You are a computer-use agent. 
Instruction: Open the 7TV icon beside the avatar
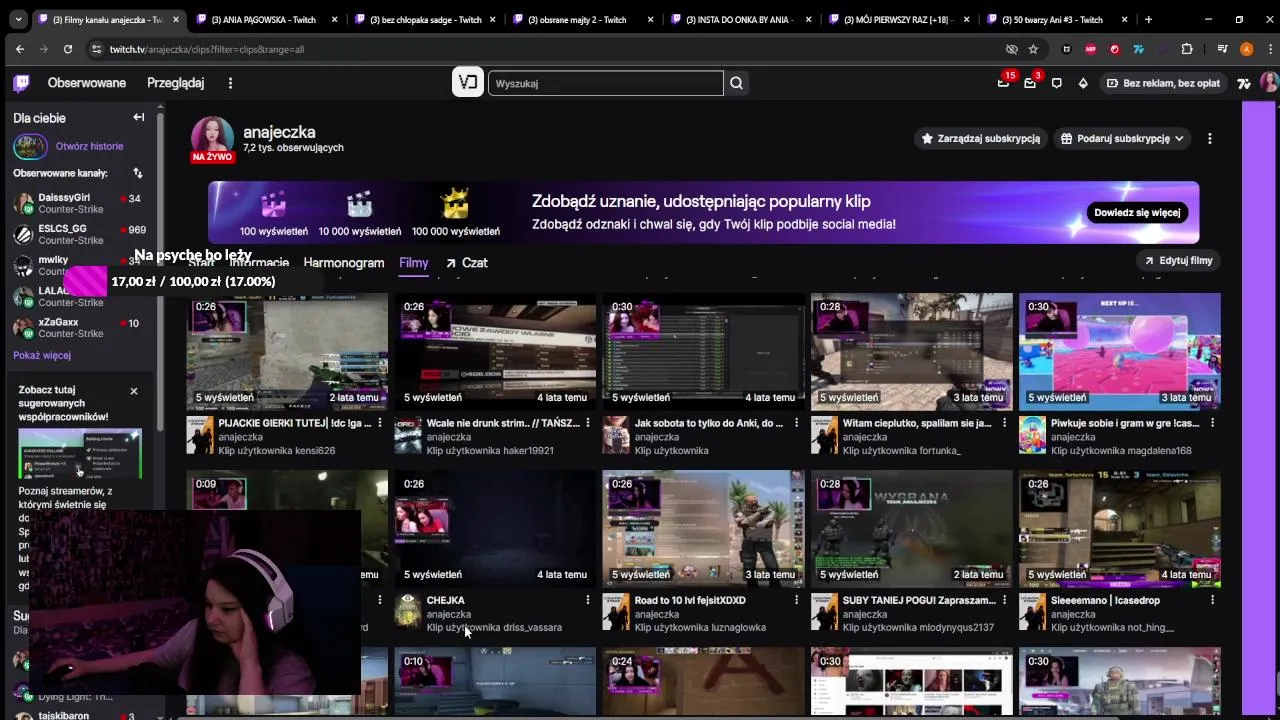tap(1244, 83)
